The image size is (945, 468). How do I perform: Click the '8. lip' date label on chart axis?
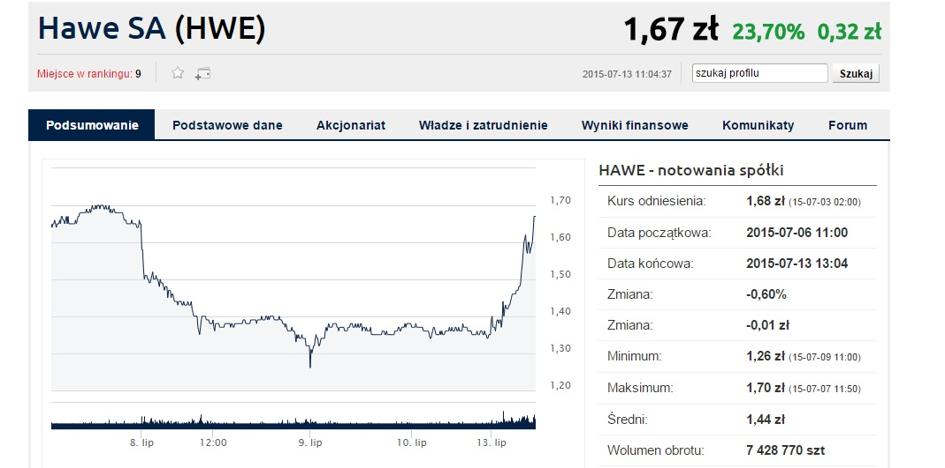point(141,442)
